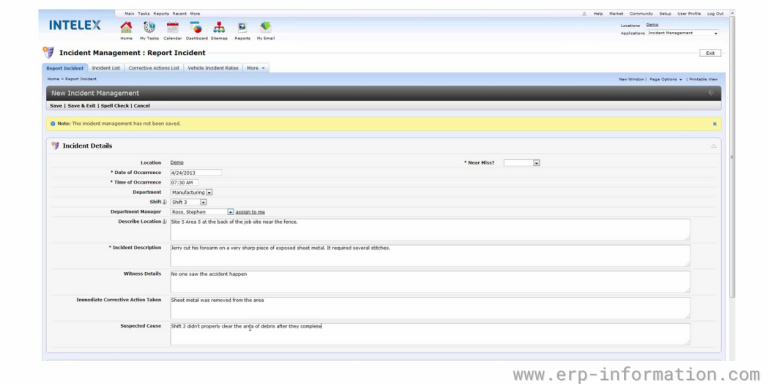Viewport: 768px width, 384px height.
Task: Open My Tasks clock icon
Action: (149, 27)
